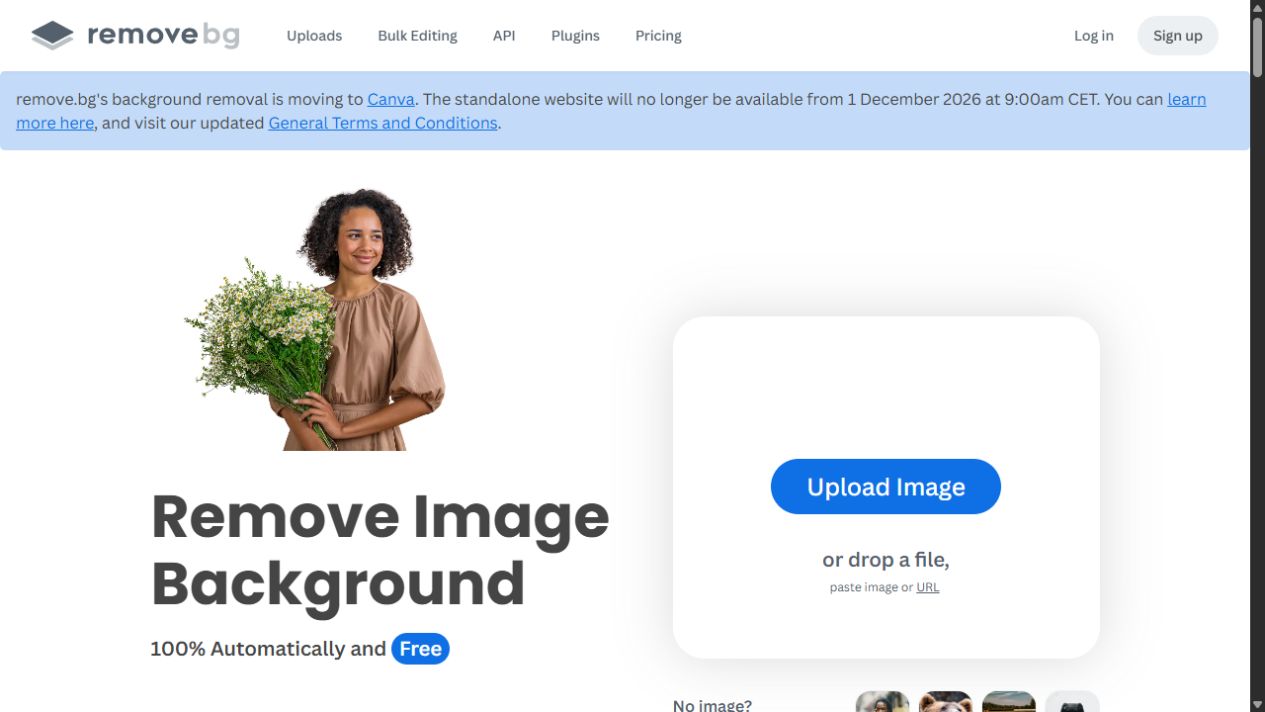Click the browser scrollbar up arrow
This screenshot has height=712, width=1265.
pyautogui.click(x=1258, y=8)
